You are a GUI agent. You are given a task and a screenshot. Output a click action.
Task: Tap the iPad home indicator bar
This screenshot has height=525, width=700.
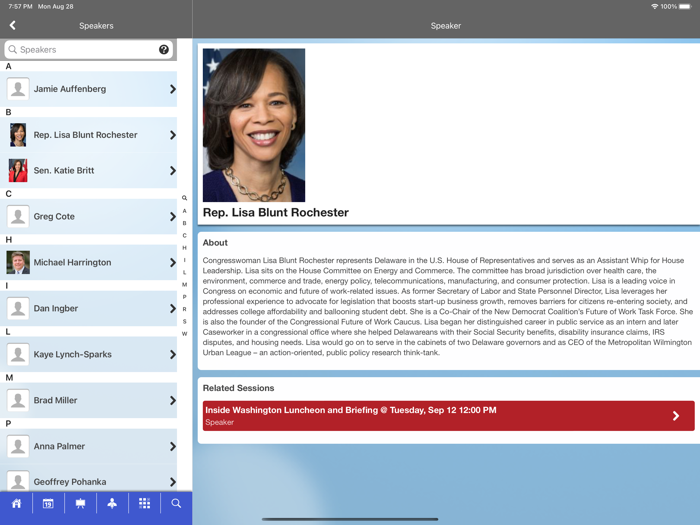coord(350,519)
